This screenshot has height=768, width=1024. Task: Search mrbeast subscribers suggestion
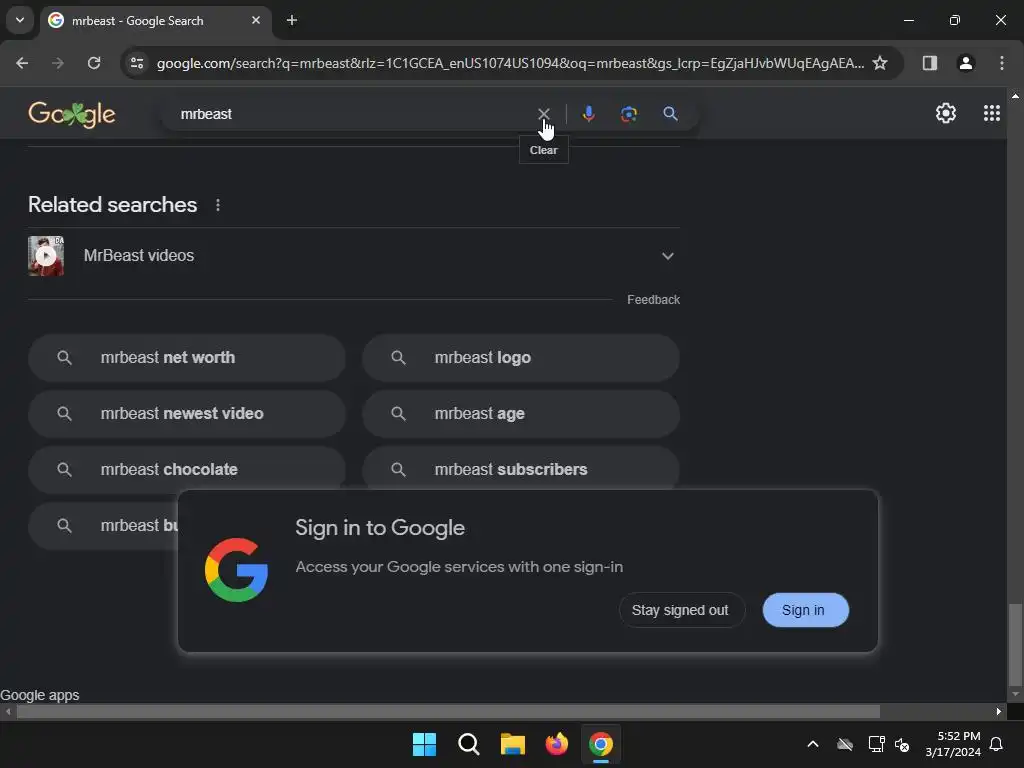pos(521,468)
